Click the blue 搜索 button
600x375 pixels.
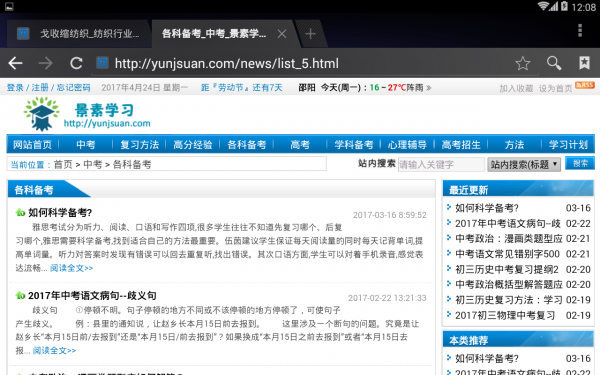click(580, 163)
